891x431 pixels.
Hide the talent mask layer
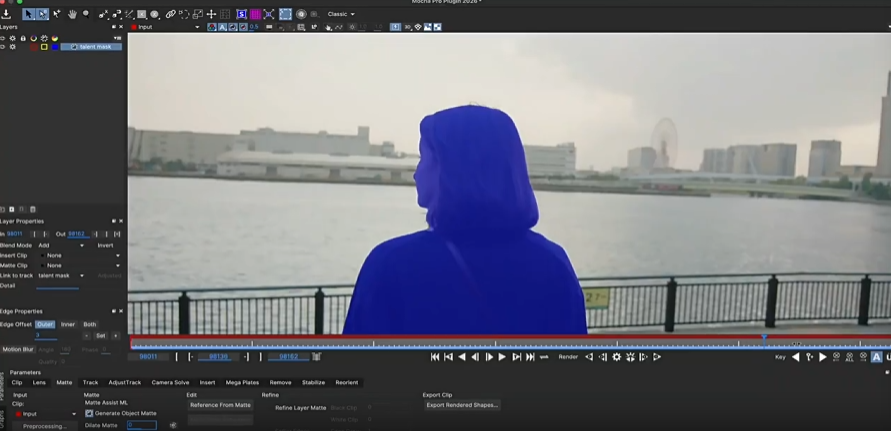tap(3, 47)
